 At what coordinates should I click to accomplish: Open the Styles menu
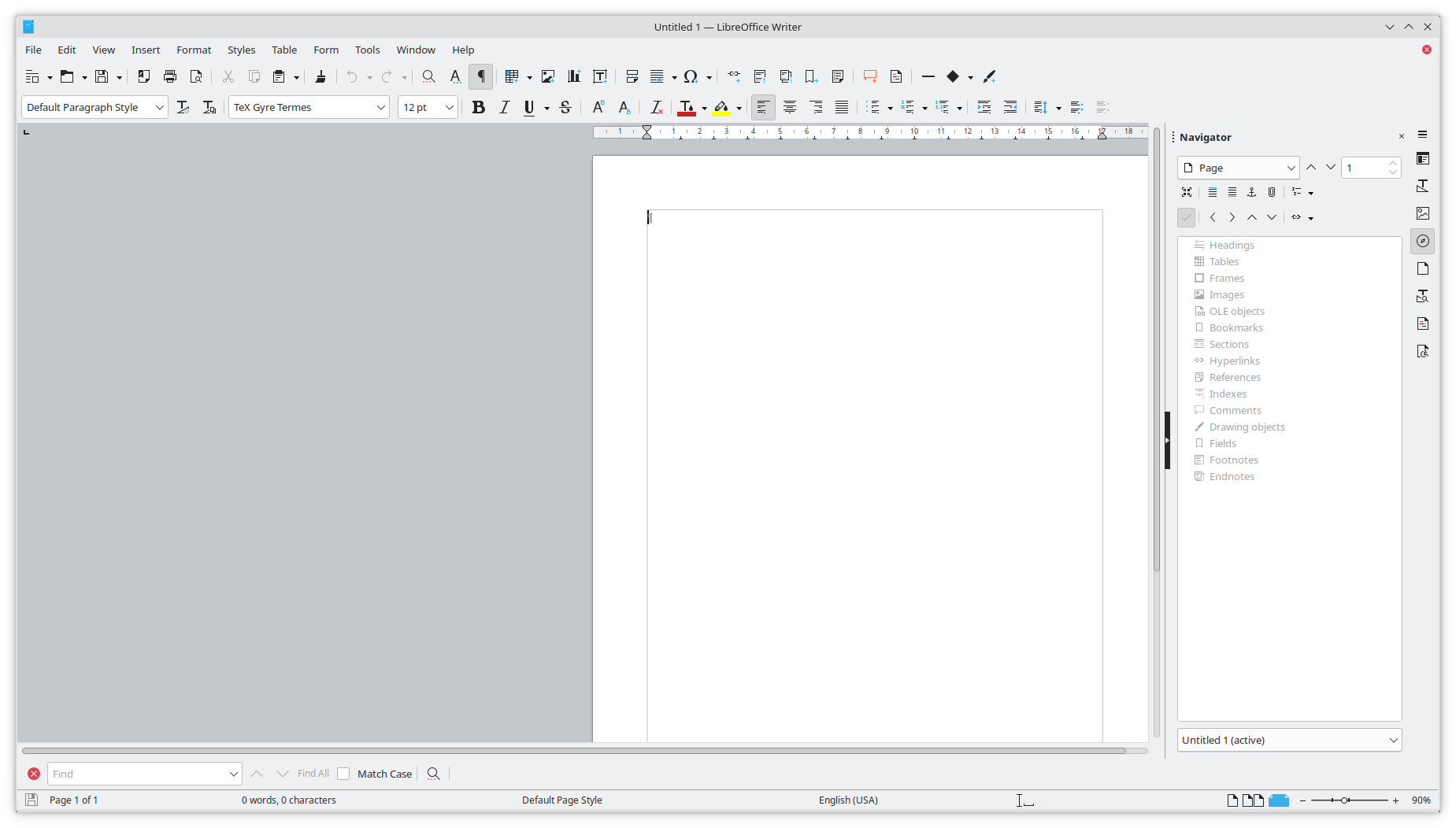241,50
